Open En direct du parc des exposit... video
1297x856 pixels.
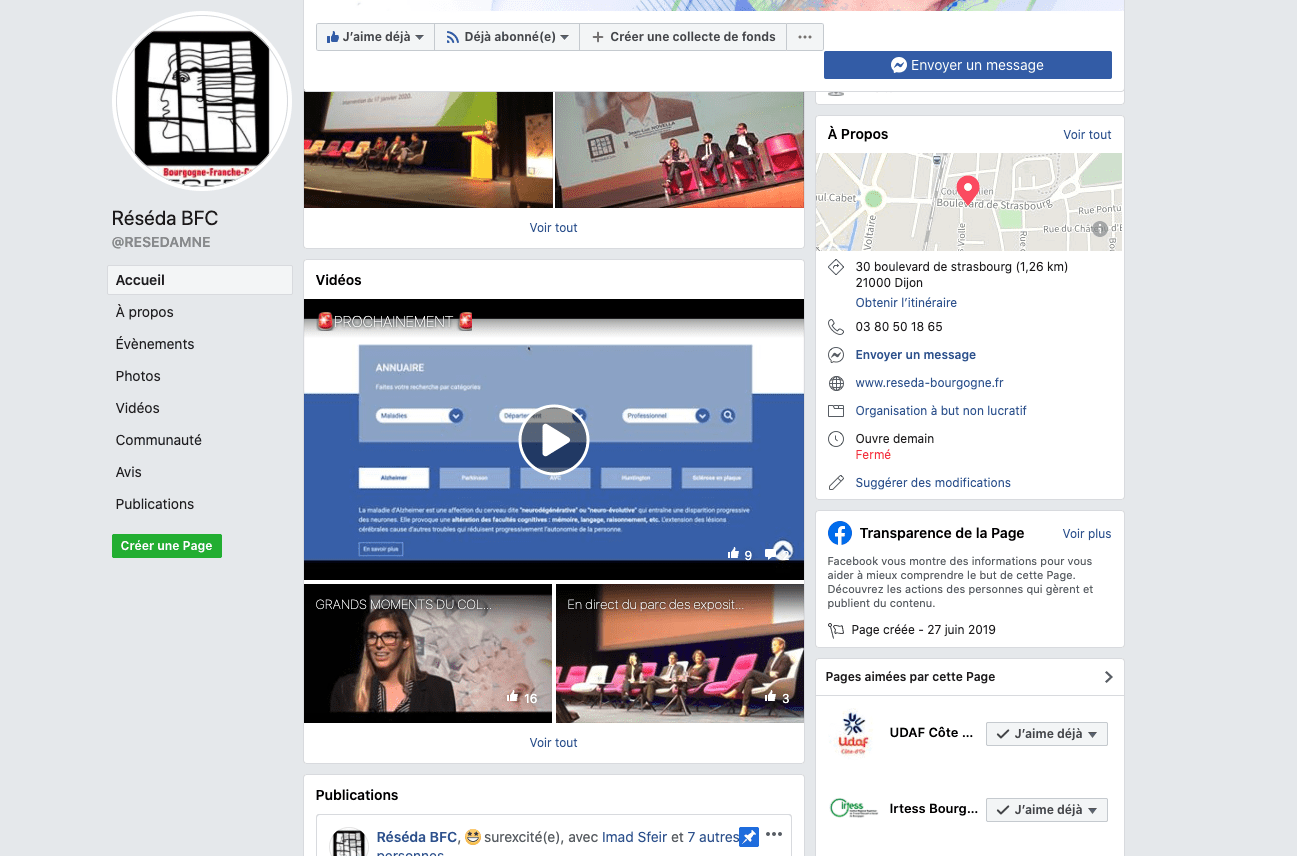680,653
